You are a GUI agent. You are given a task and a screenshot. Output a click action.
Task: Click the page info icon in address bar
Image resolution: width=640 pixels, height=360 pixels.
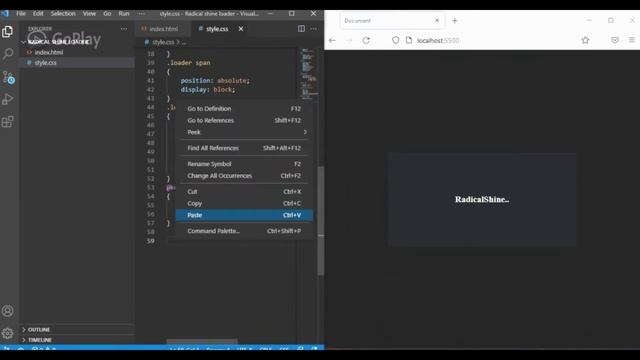point(409,40)
